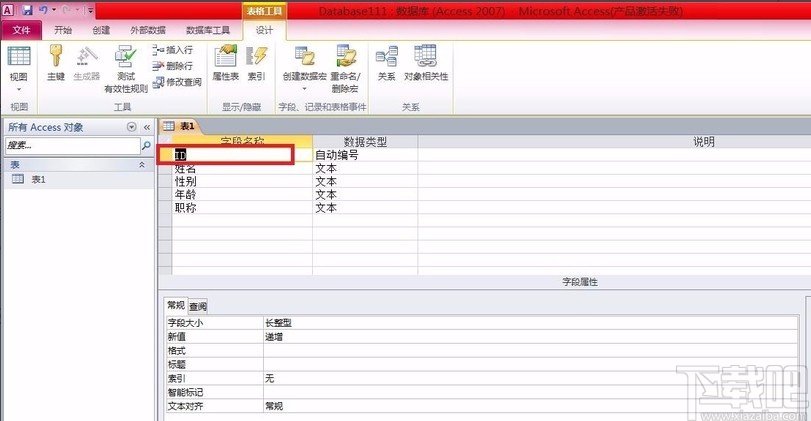
Task: Open the 关系 relationships window
Action: pyautogui.click(x=386, y=63)
